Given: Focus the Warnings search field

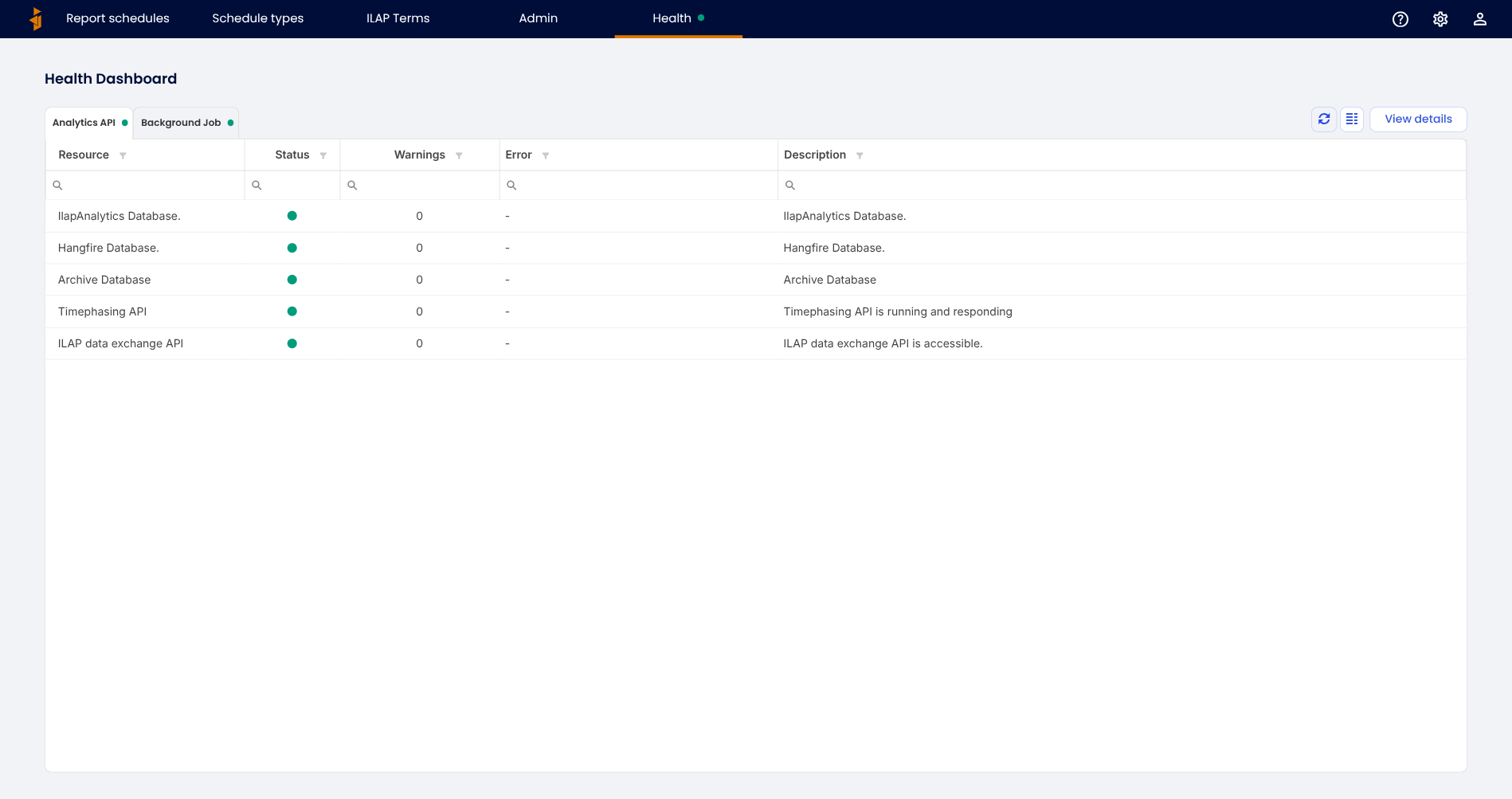Looking at the screenshot, I should (x=420, y=185).
